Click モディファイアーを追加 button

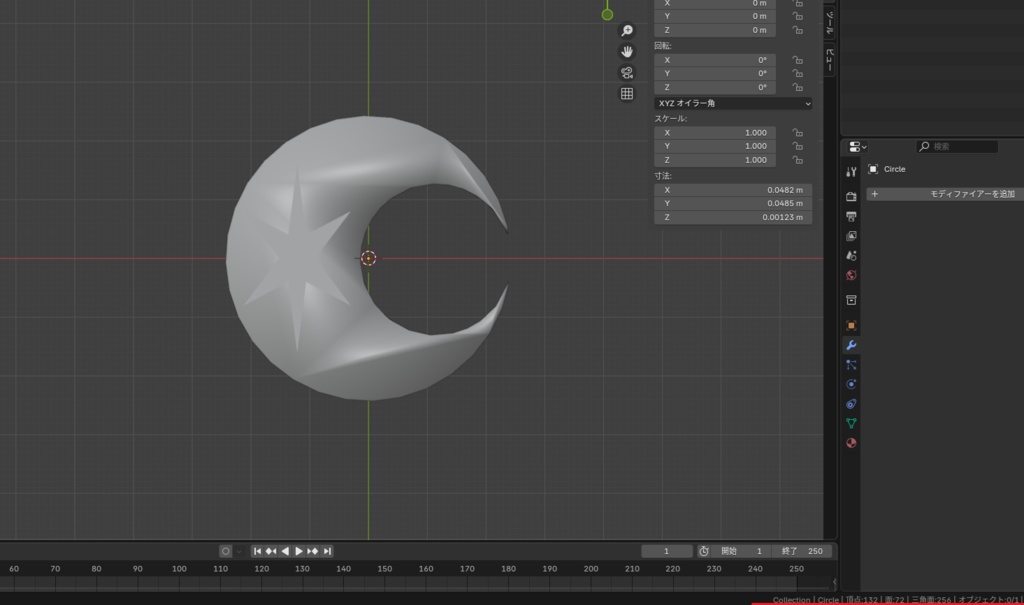(945, 194)
